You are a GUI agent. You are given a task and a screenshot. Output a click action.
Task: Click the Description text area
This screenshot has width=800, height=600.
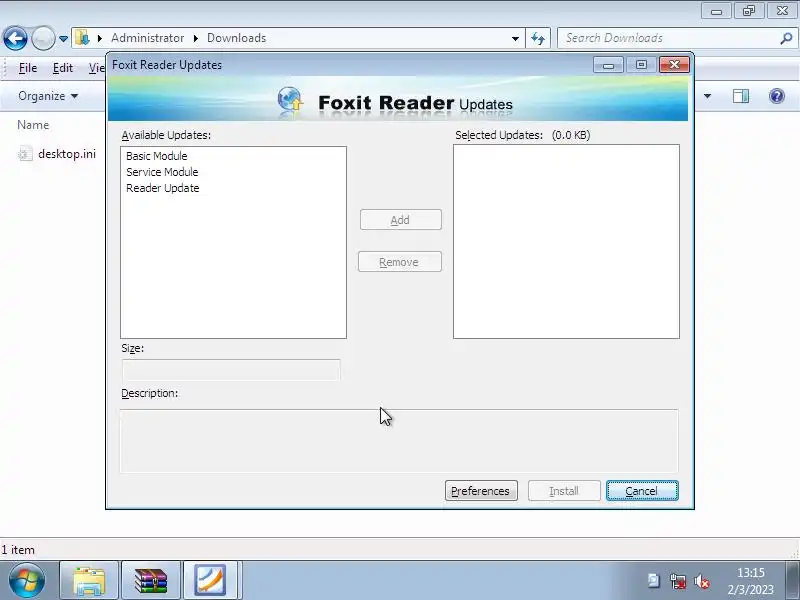coord(399,441)
